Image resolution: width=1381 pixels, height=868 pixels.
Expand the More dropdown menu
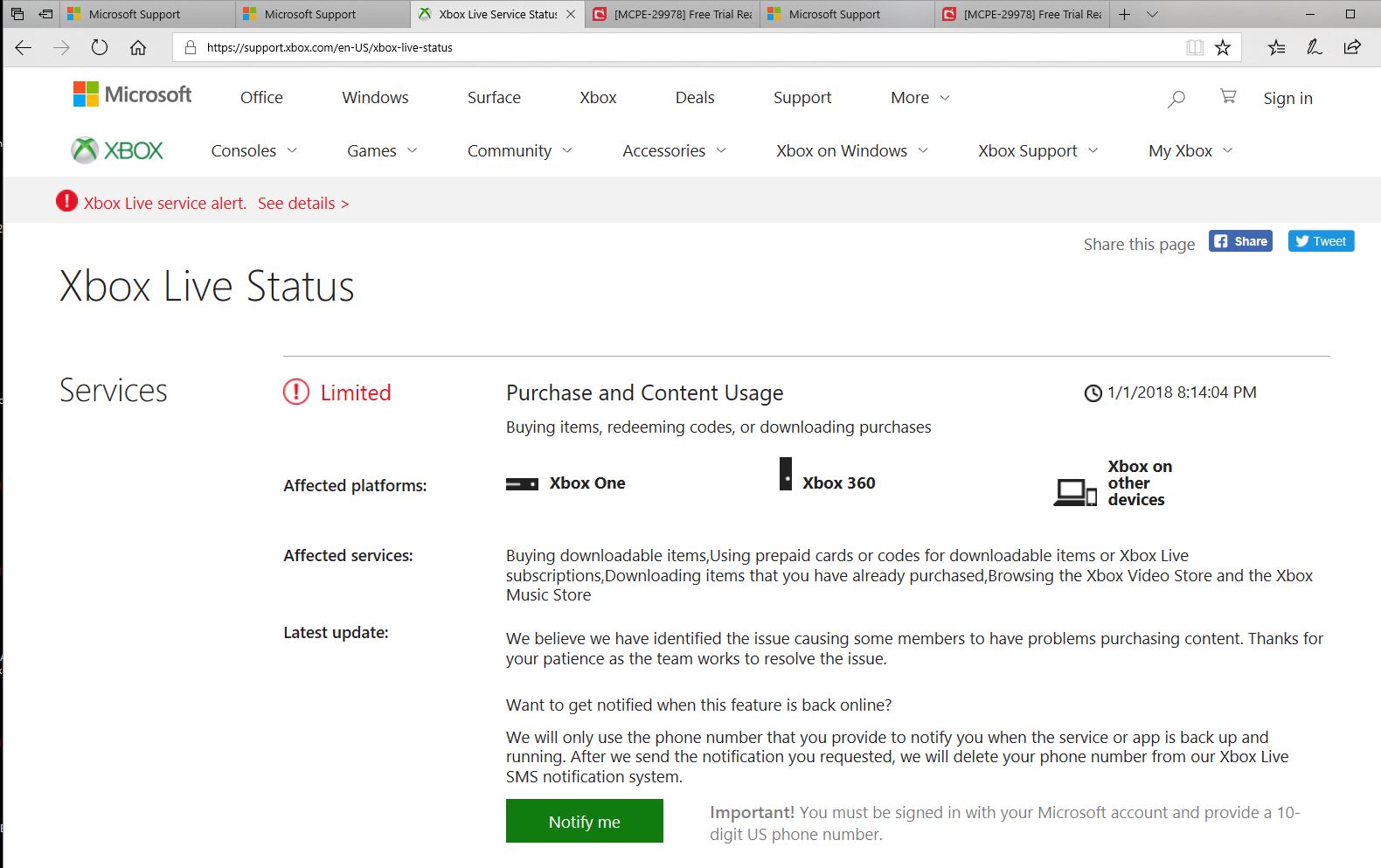point(920,98)
